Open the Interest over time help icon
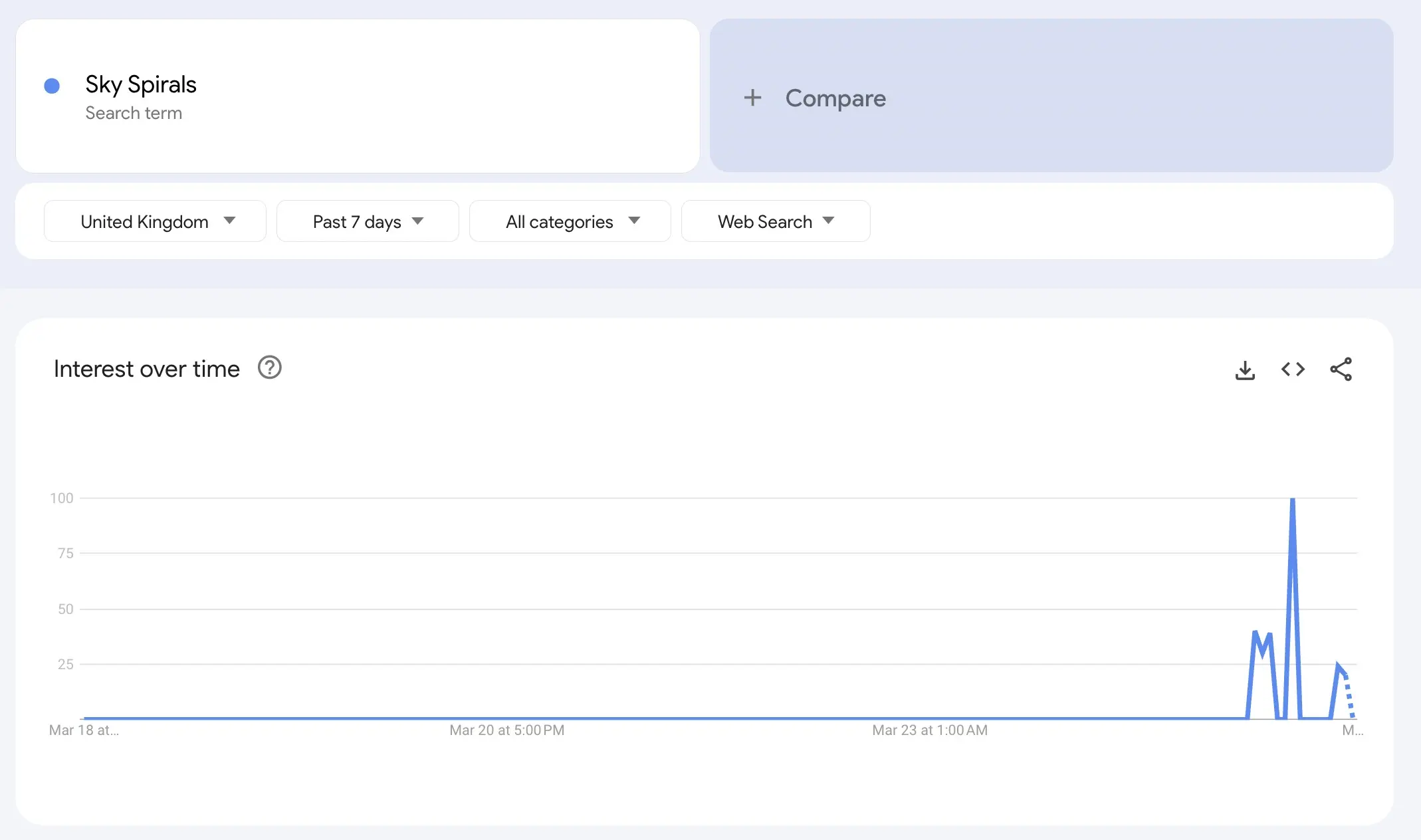The image size is (1421, 840). (269, 367)
